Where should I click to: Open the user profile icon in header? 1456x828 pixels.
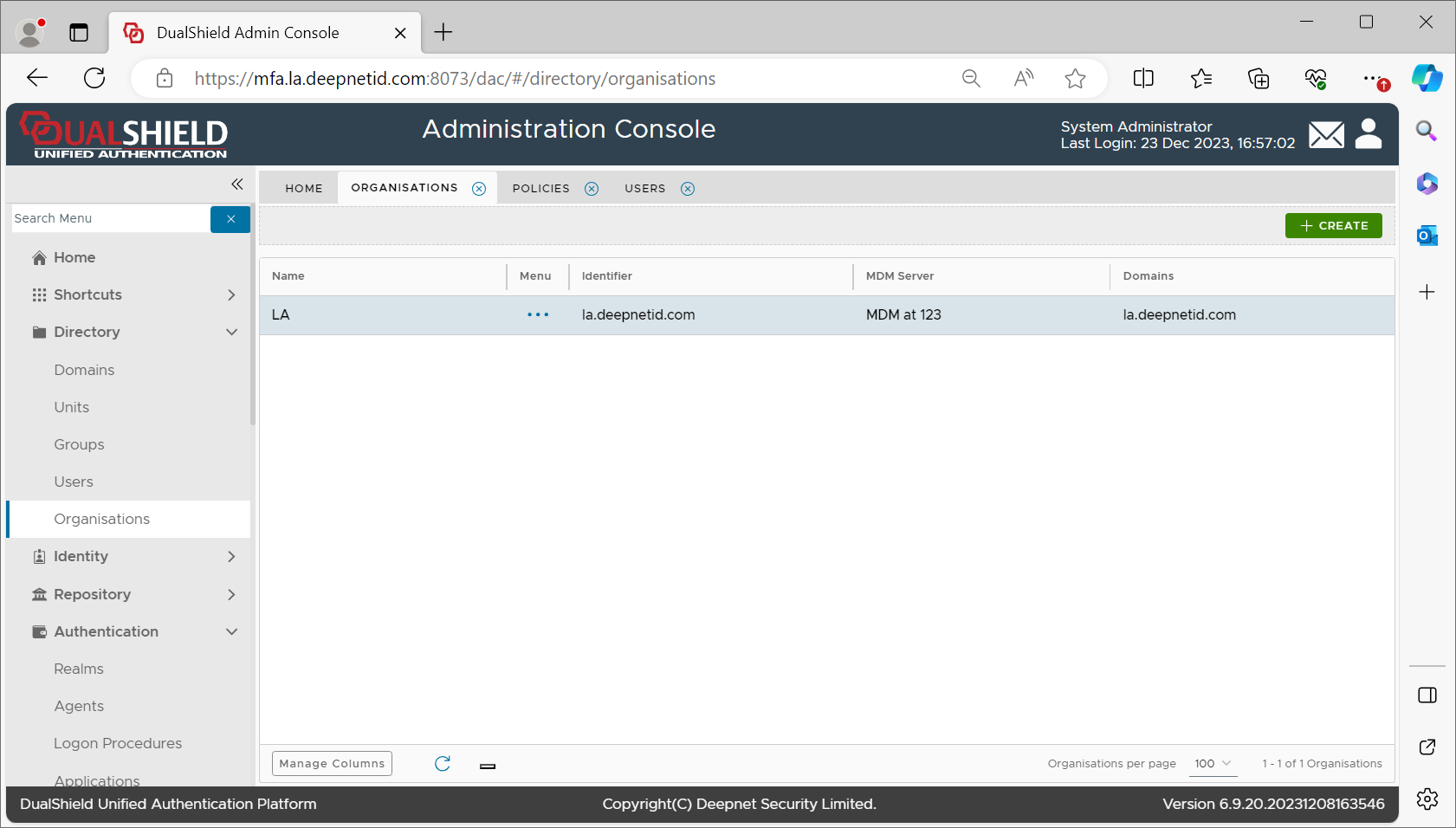pyautogui.click(x=1369, y=134)
